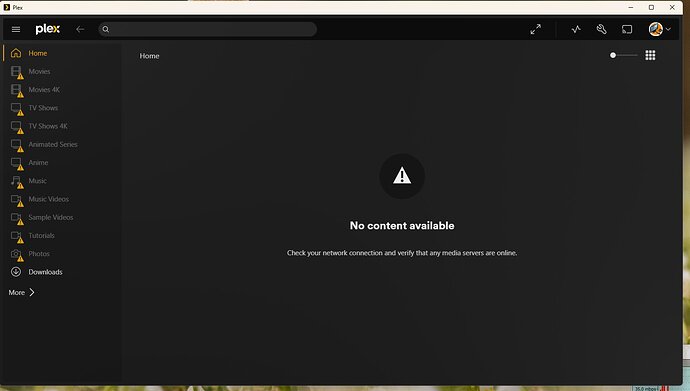Click the TV Shows monitor icon
This screenshot has height=391, width=690.
(16, 108)
